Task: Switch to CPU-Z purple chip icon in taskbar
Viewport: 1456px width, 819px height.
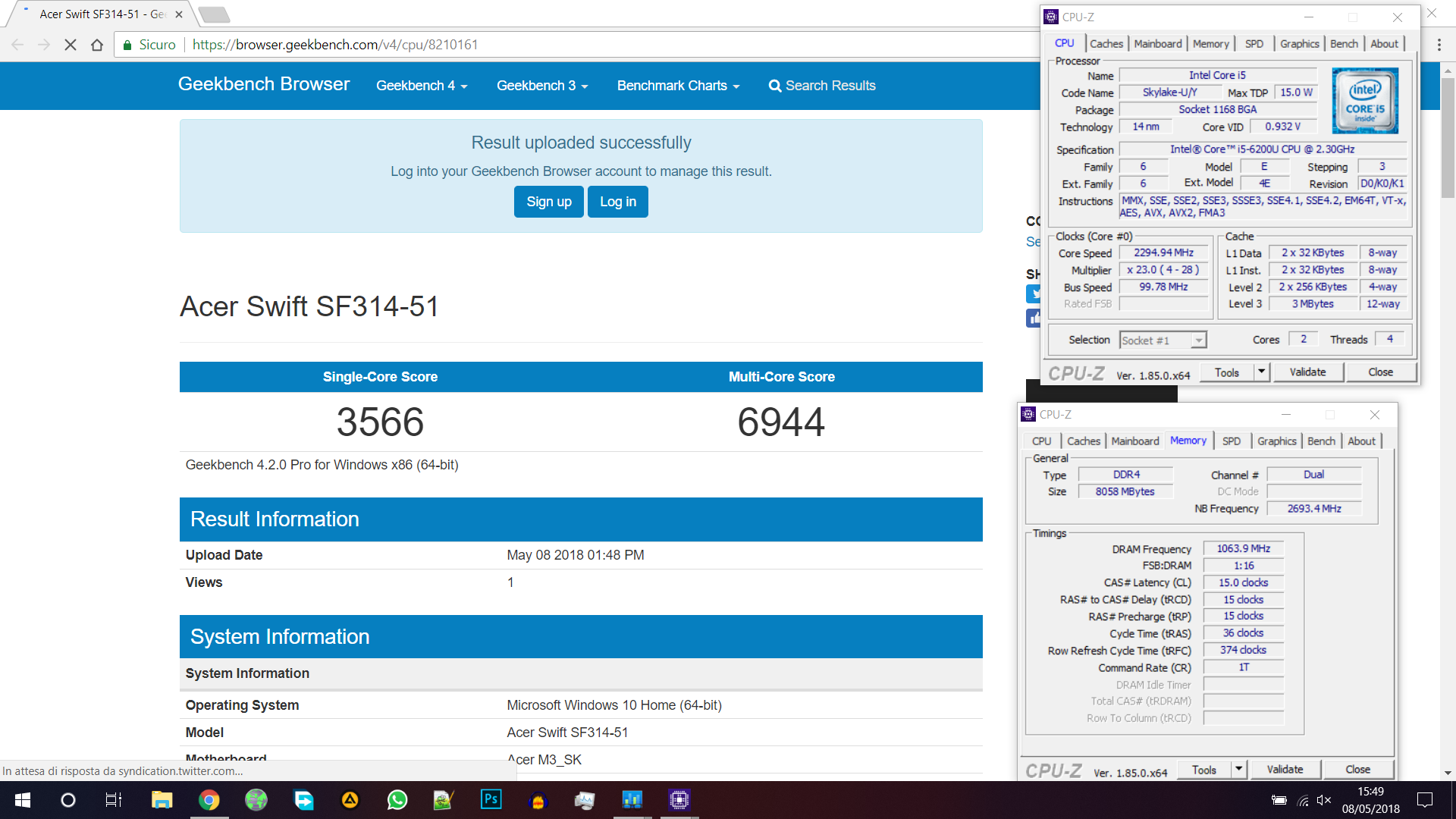Action: pos(679,799)
